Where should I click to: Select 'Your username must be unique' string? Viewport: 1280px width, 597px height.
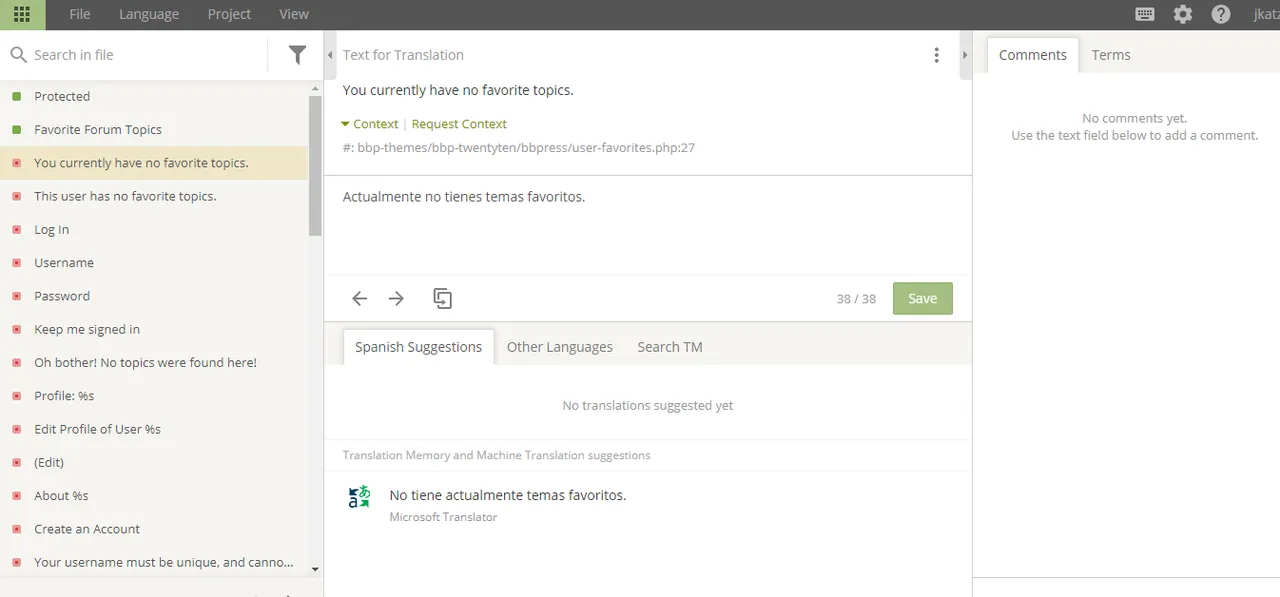click(154, 563)
